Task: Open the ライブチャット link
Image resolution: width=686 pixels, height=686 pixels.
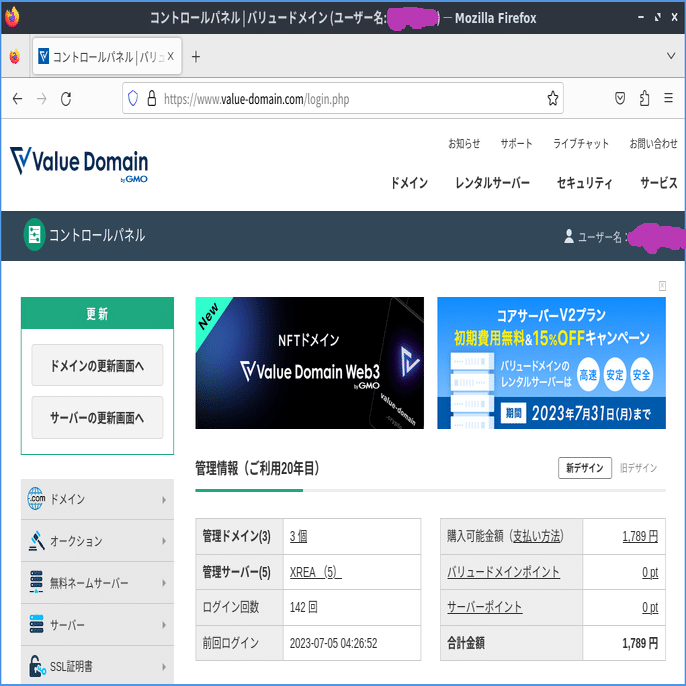Action: [581, 143]
